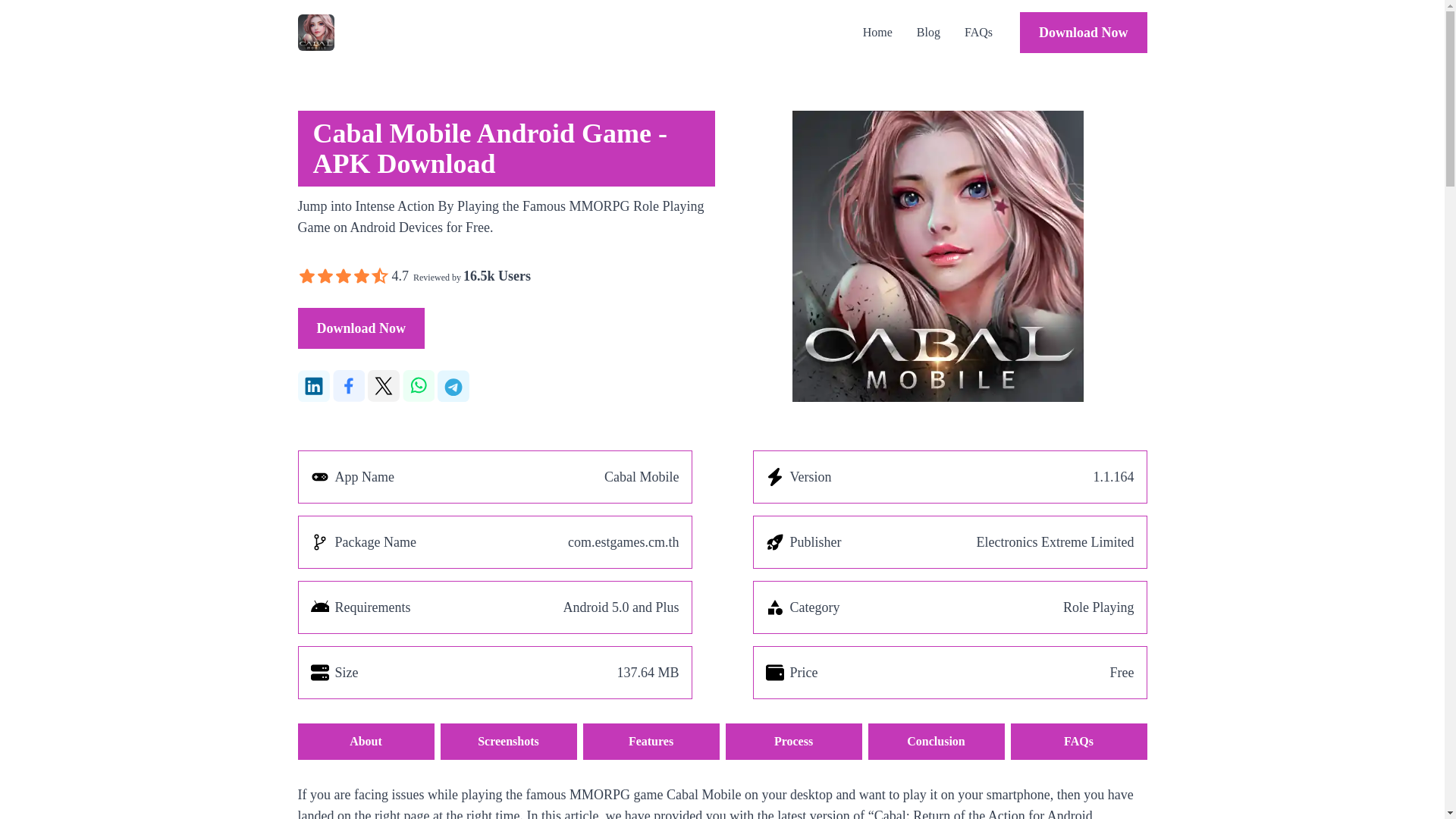Click the storage icon beside Size
The image size is (1456, 819).
click(319, 673)
